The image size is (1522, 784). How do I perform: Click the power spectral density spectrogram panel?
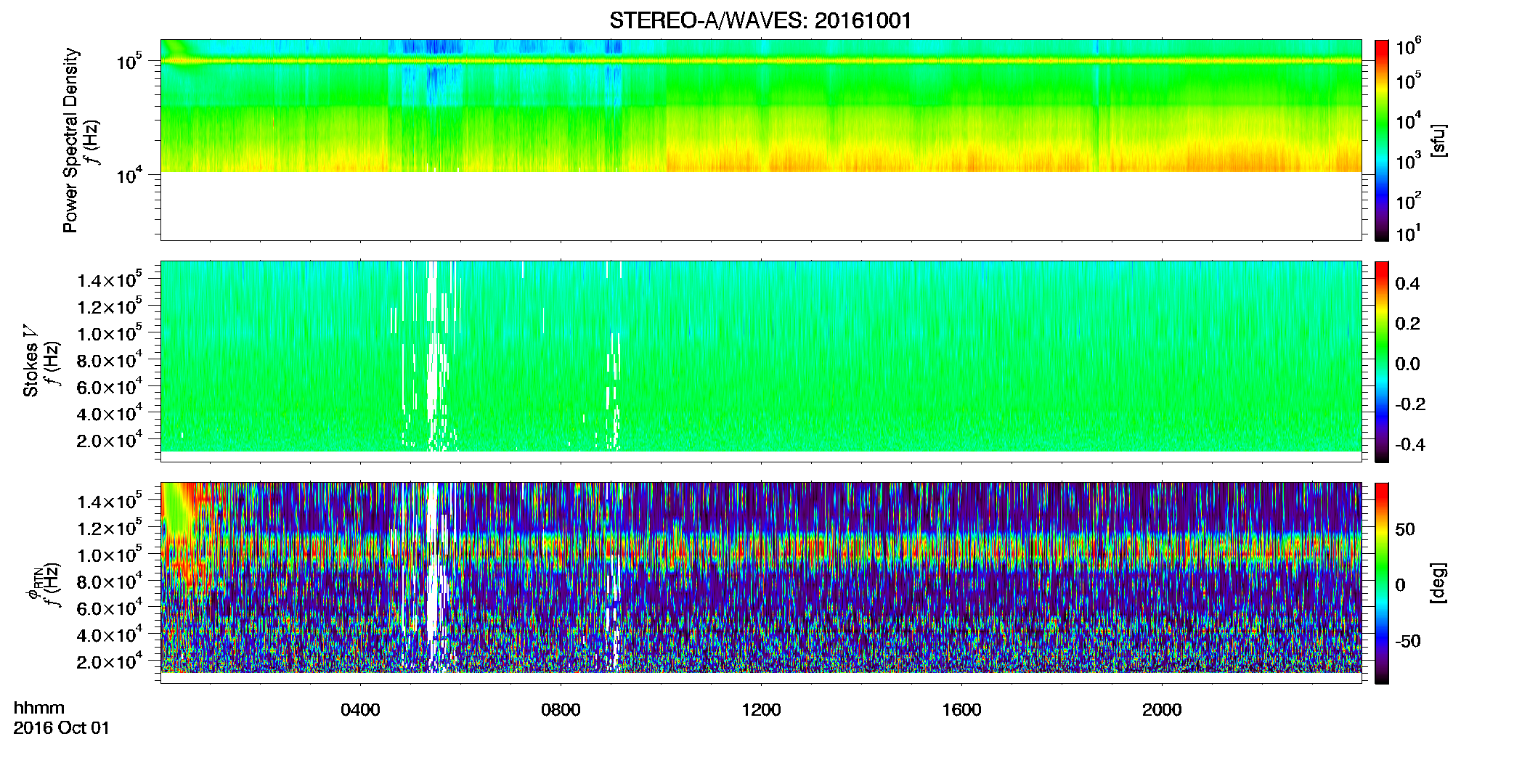tap(761, 140)
